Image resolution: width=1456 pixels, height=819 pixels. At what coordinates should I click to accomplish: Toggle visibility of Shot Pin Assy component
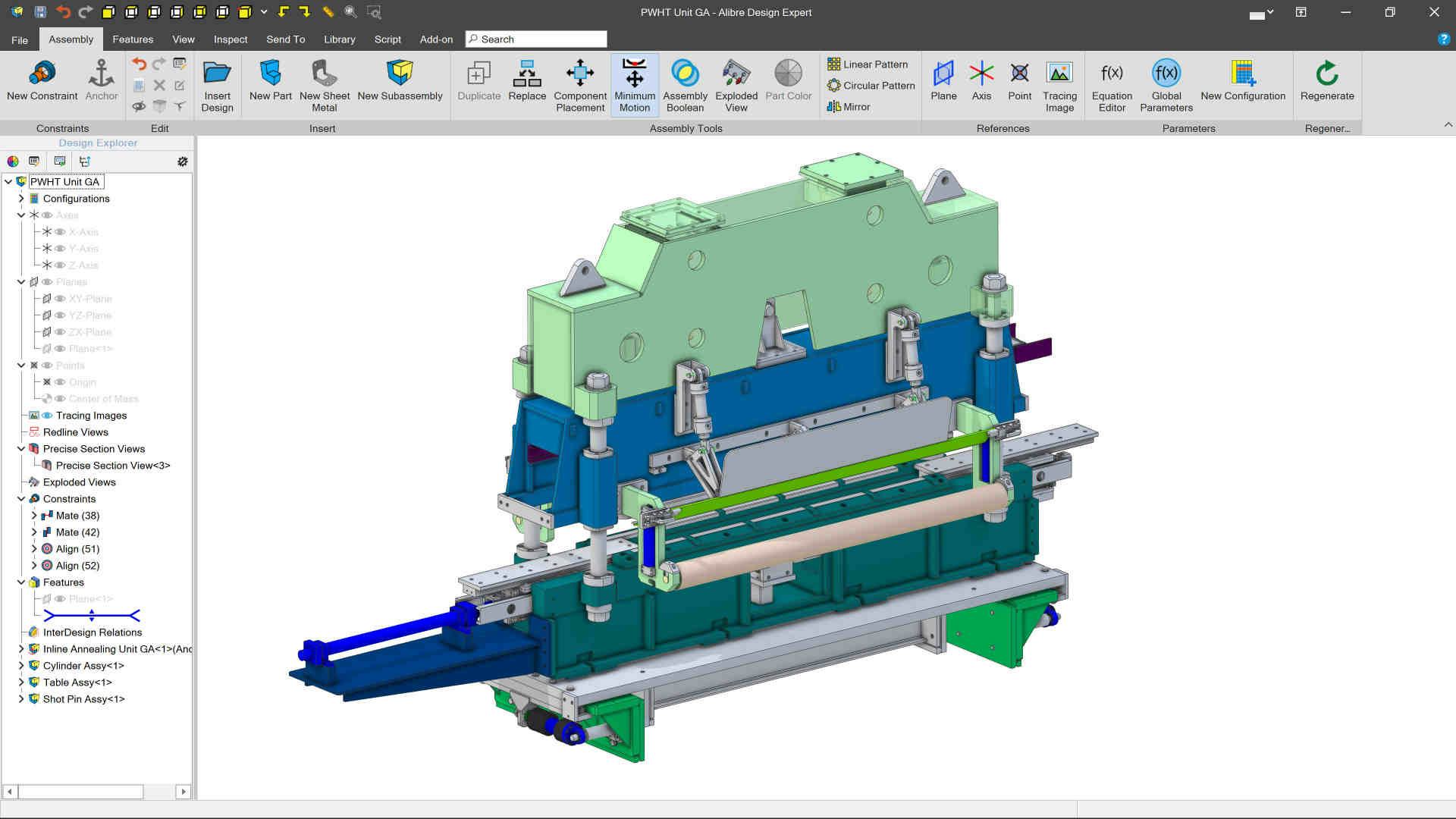pos(35,698)
